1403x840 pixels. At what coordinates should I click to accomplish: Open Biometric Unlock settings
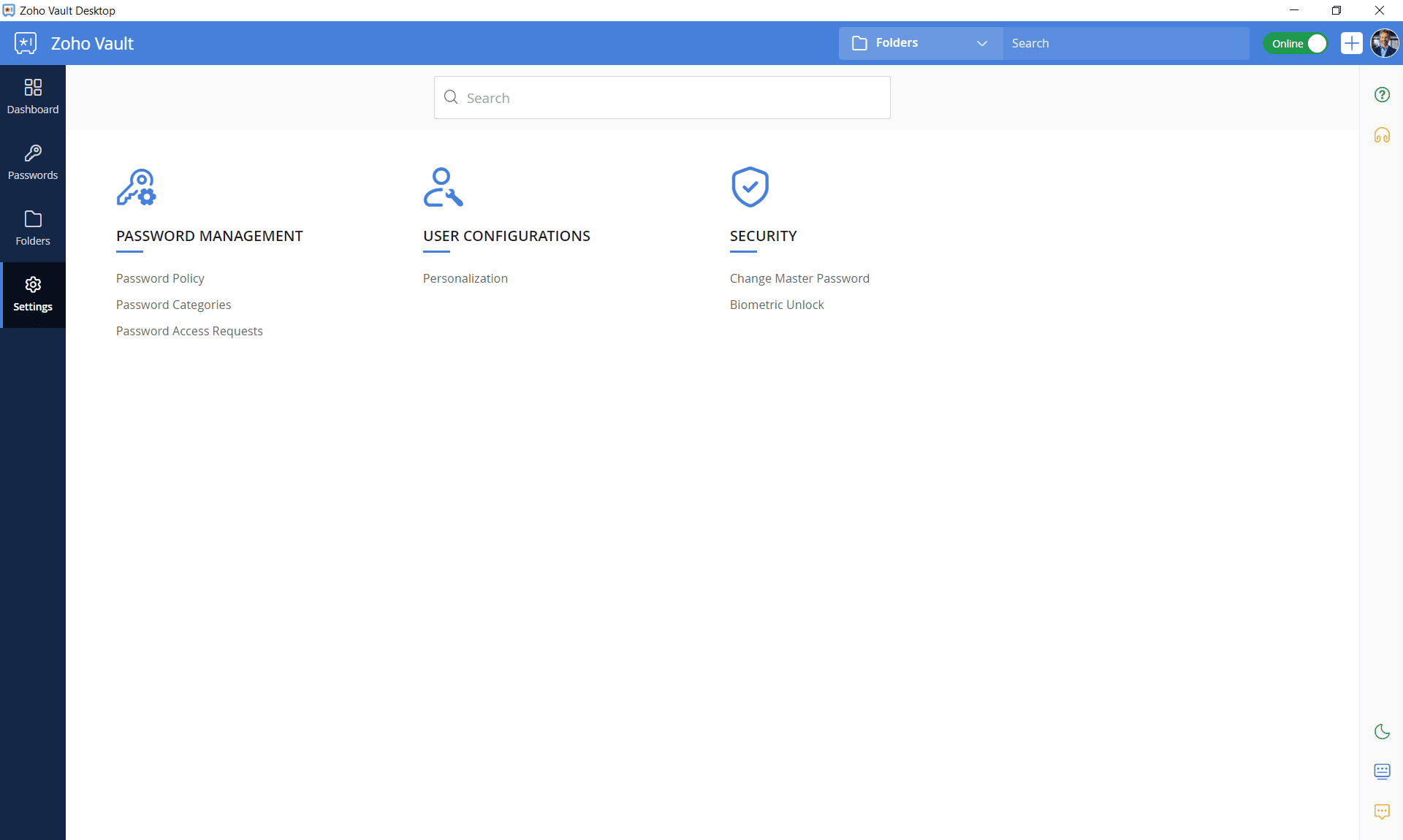click(x=777, y=305)
